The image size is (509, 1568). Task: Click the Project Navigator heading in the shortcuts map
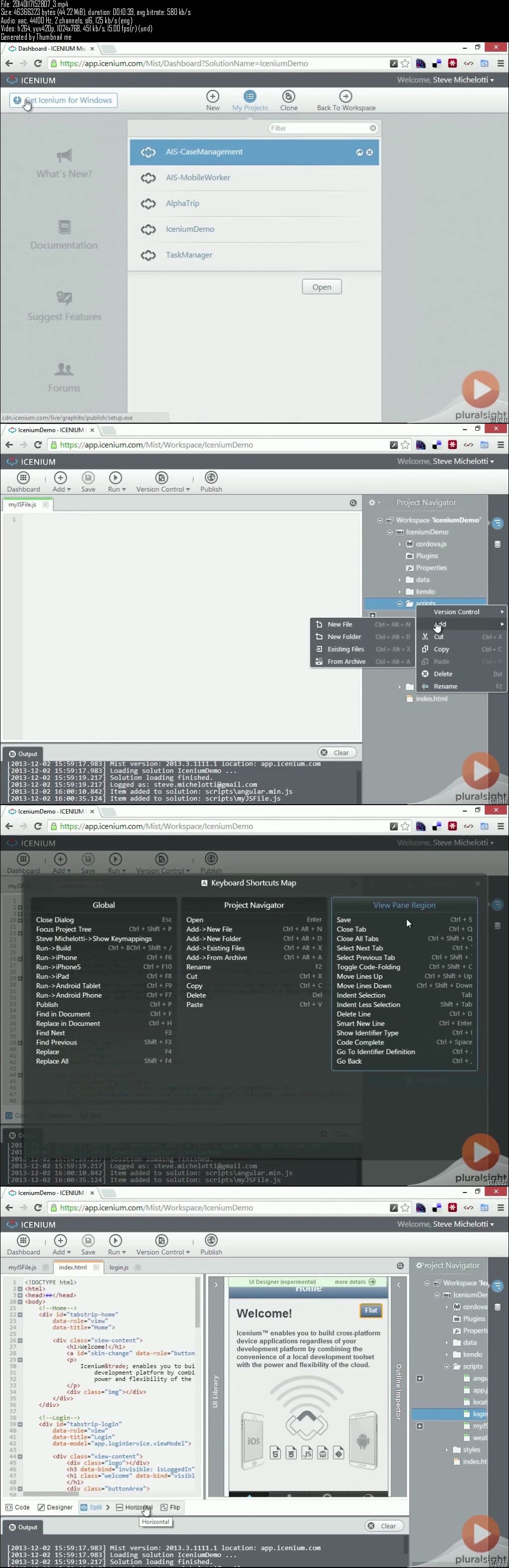[x=254, y=905]
